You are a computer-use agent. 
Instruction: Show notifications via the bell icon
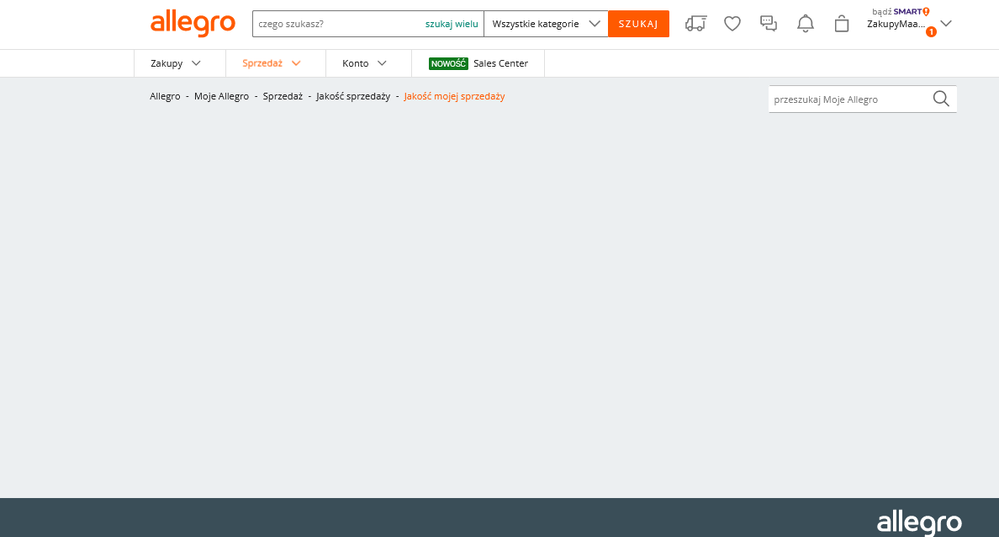point(805,24)
